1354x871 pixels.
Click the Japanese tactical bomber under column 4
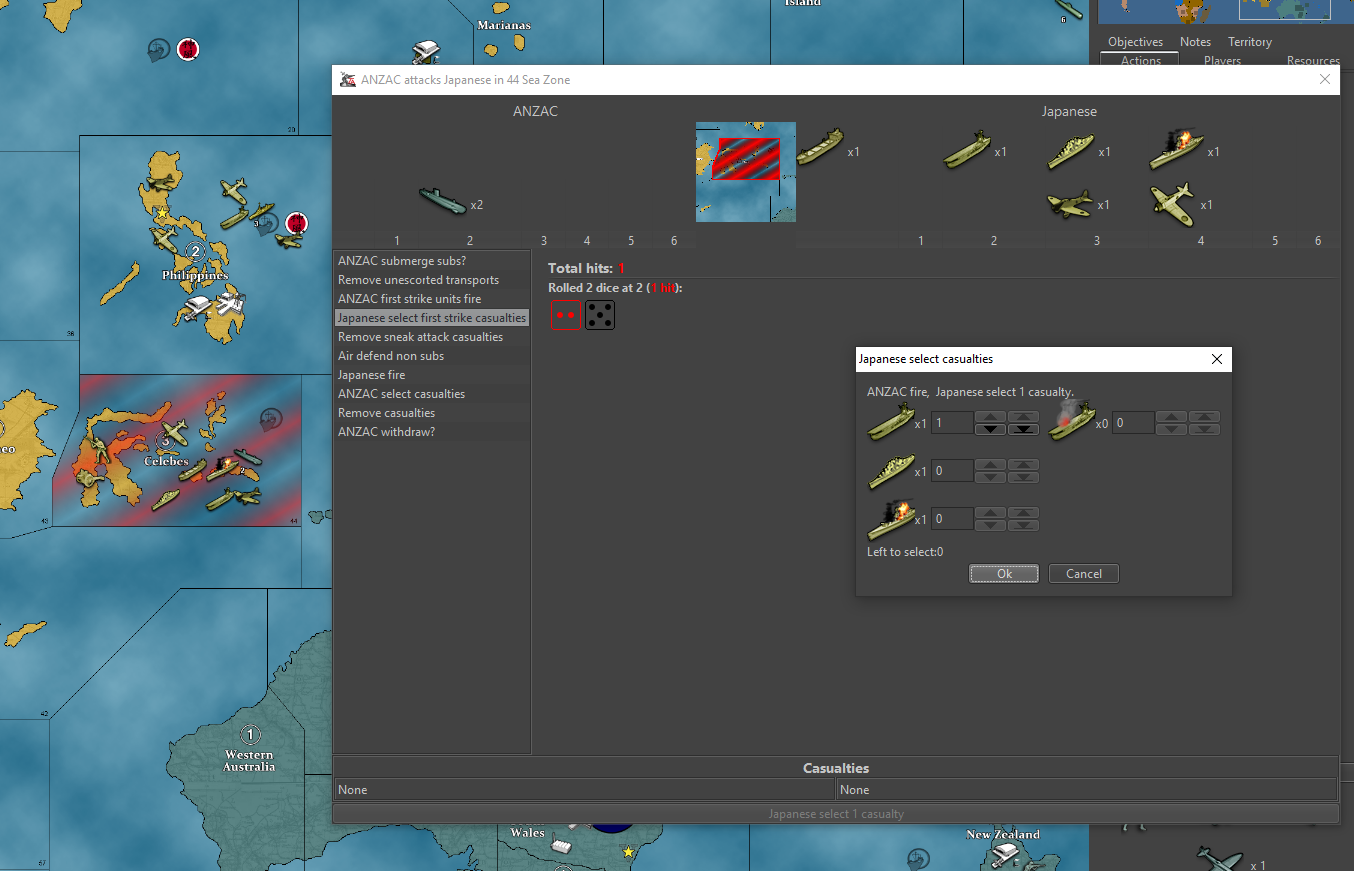point(1172,203)
